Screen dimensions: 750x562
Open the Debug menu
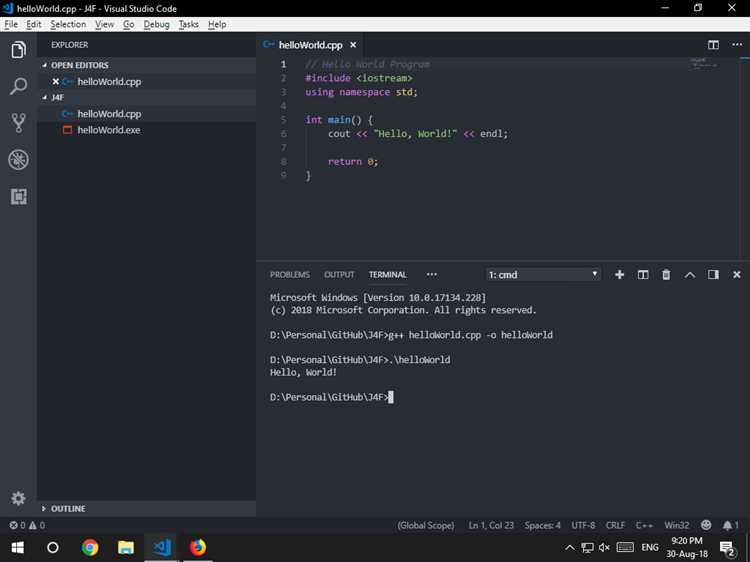[x=156, y=24]
